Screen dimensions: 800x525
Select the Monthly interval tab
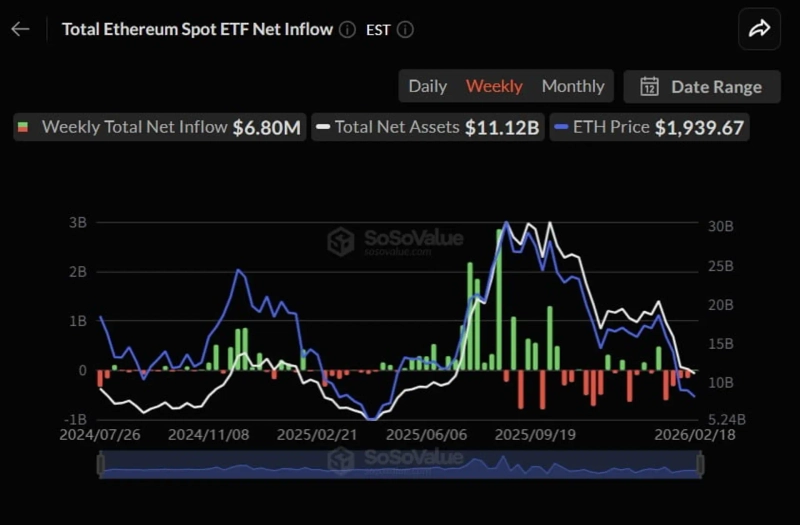[x=573, y=86]
